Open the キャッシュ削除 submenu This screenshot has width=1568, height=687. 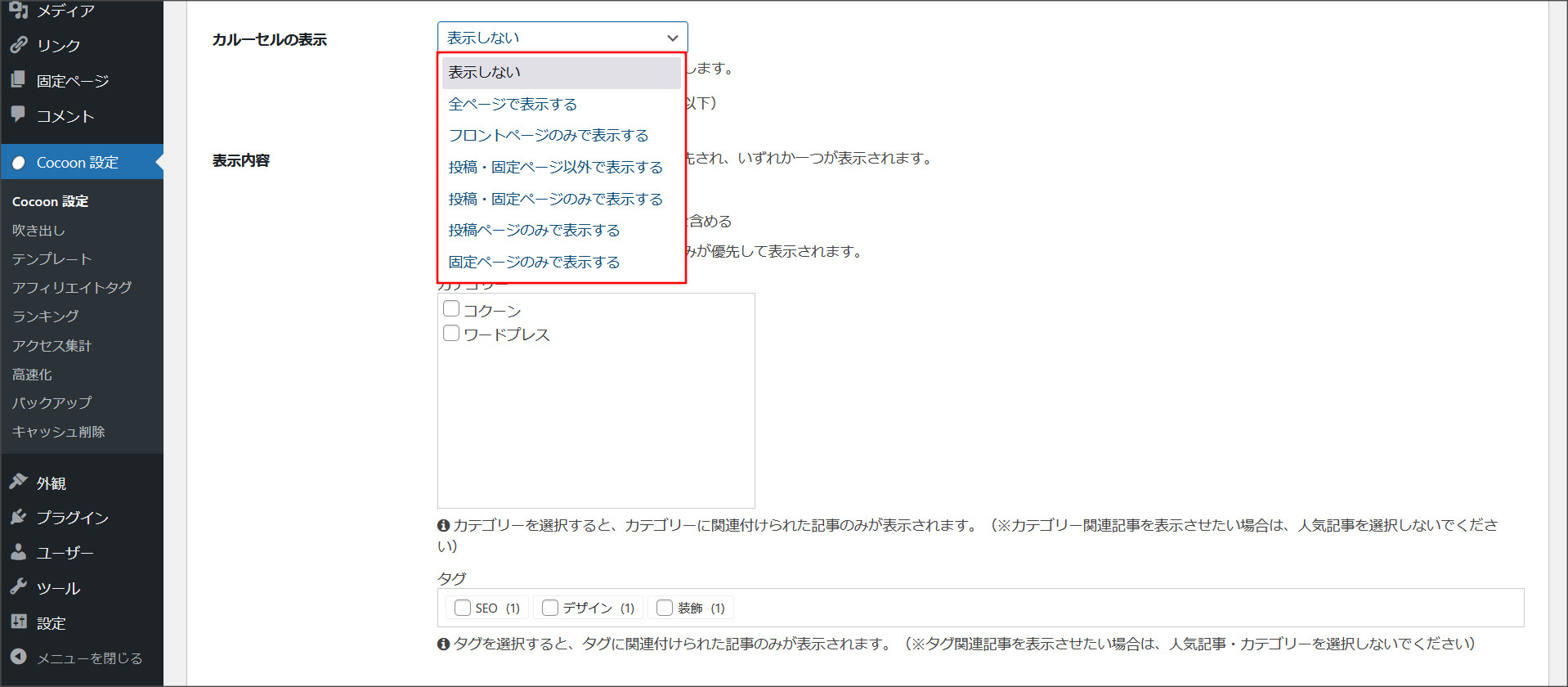[58, 432]
